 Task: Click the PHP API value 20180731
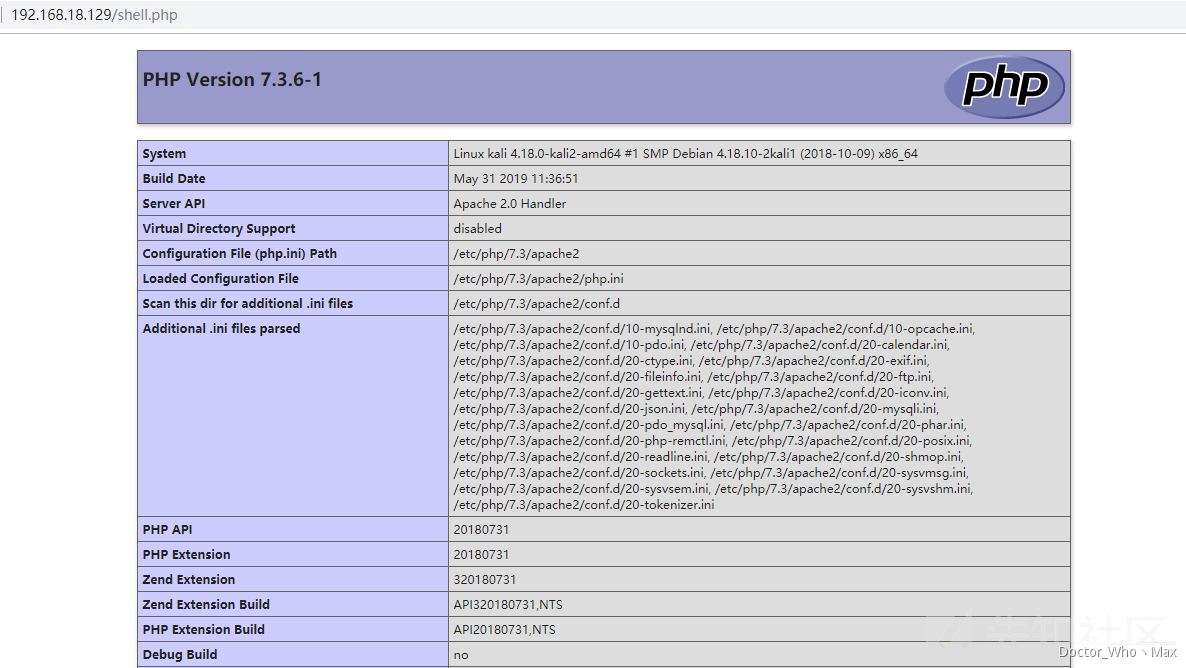click(481, 530)
